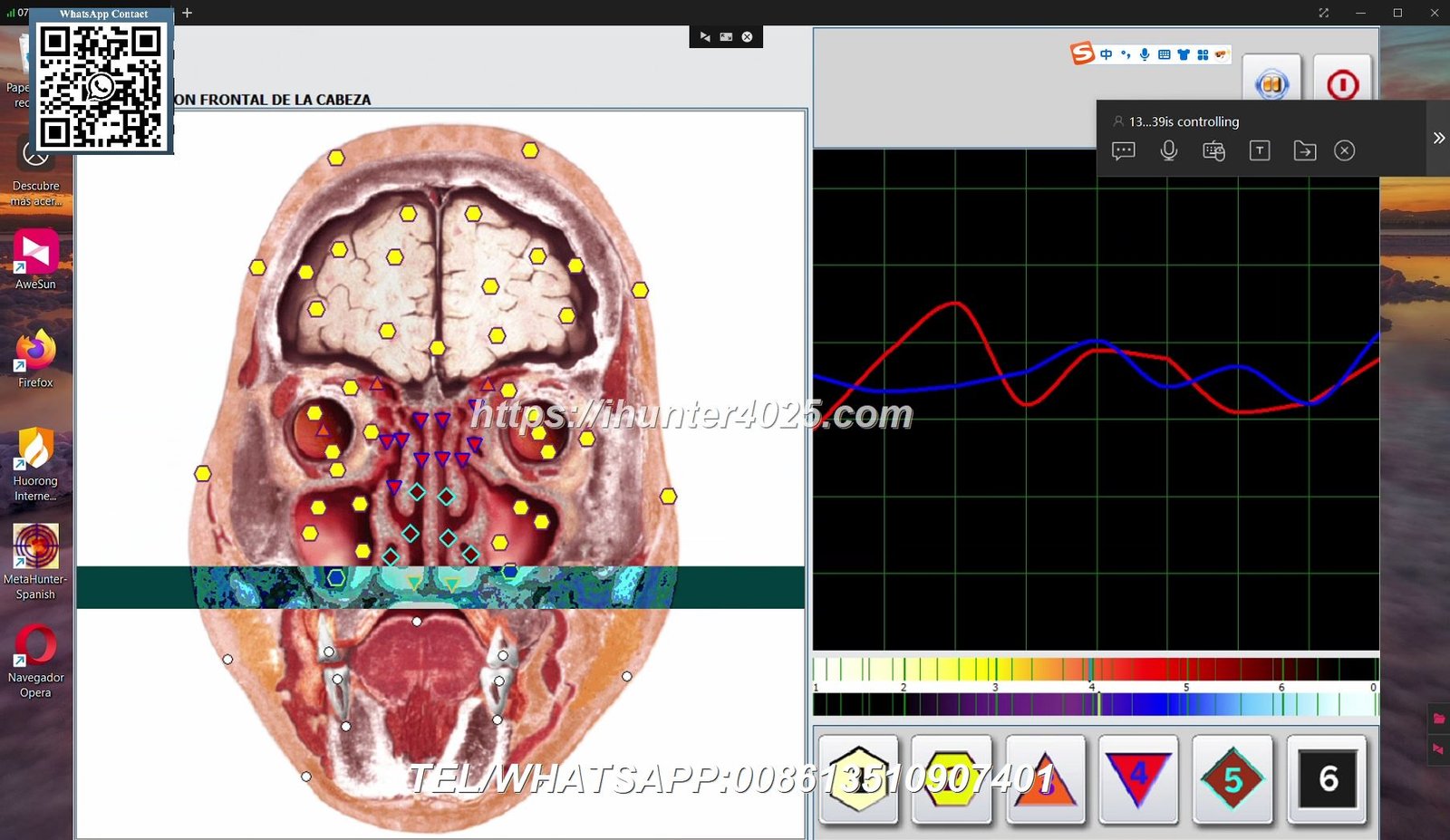Toggle the red inverted triangle level 4

1138,778
